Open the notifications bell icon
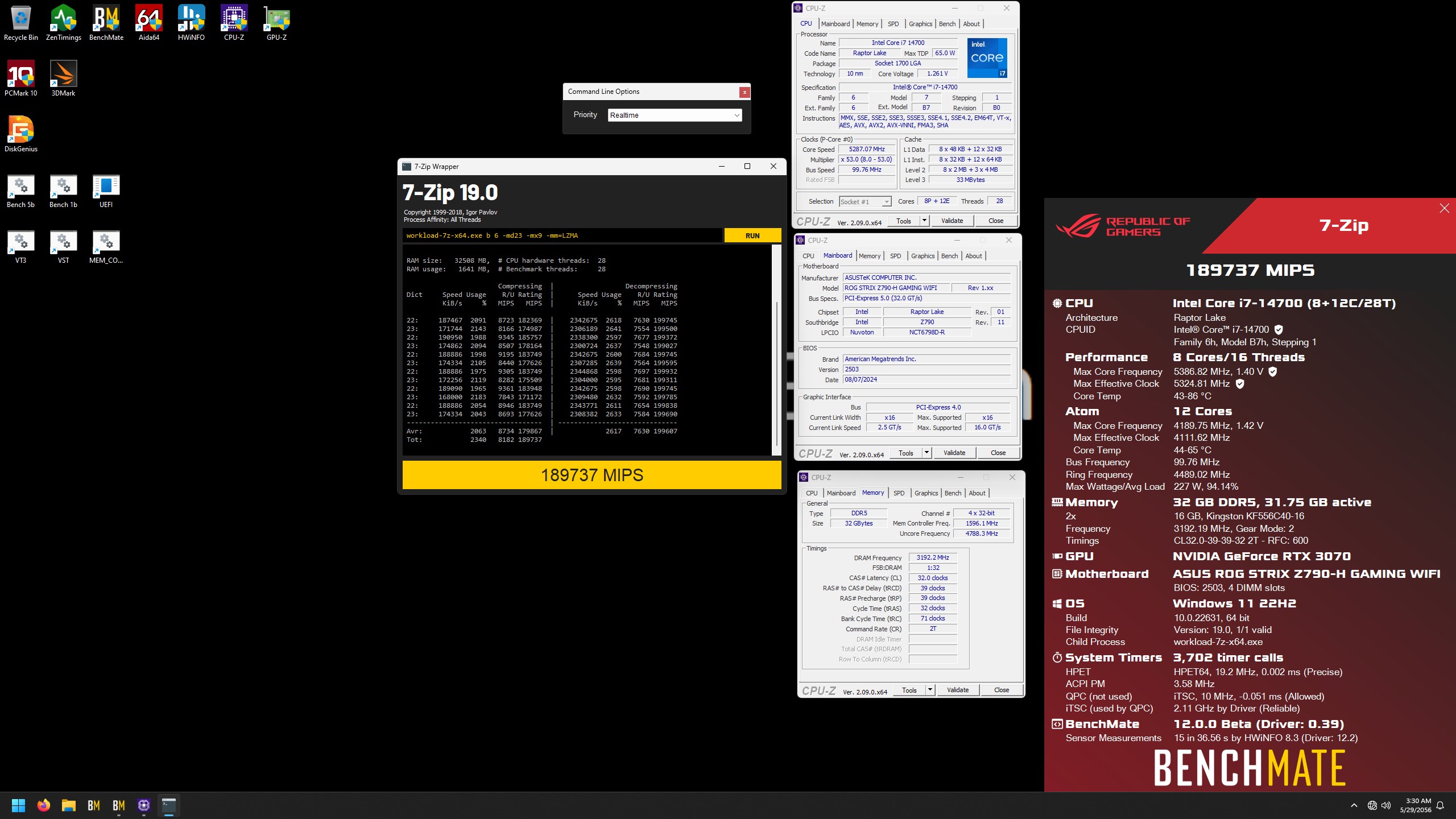The image size is (1456, 819). point(1440,805)
